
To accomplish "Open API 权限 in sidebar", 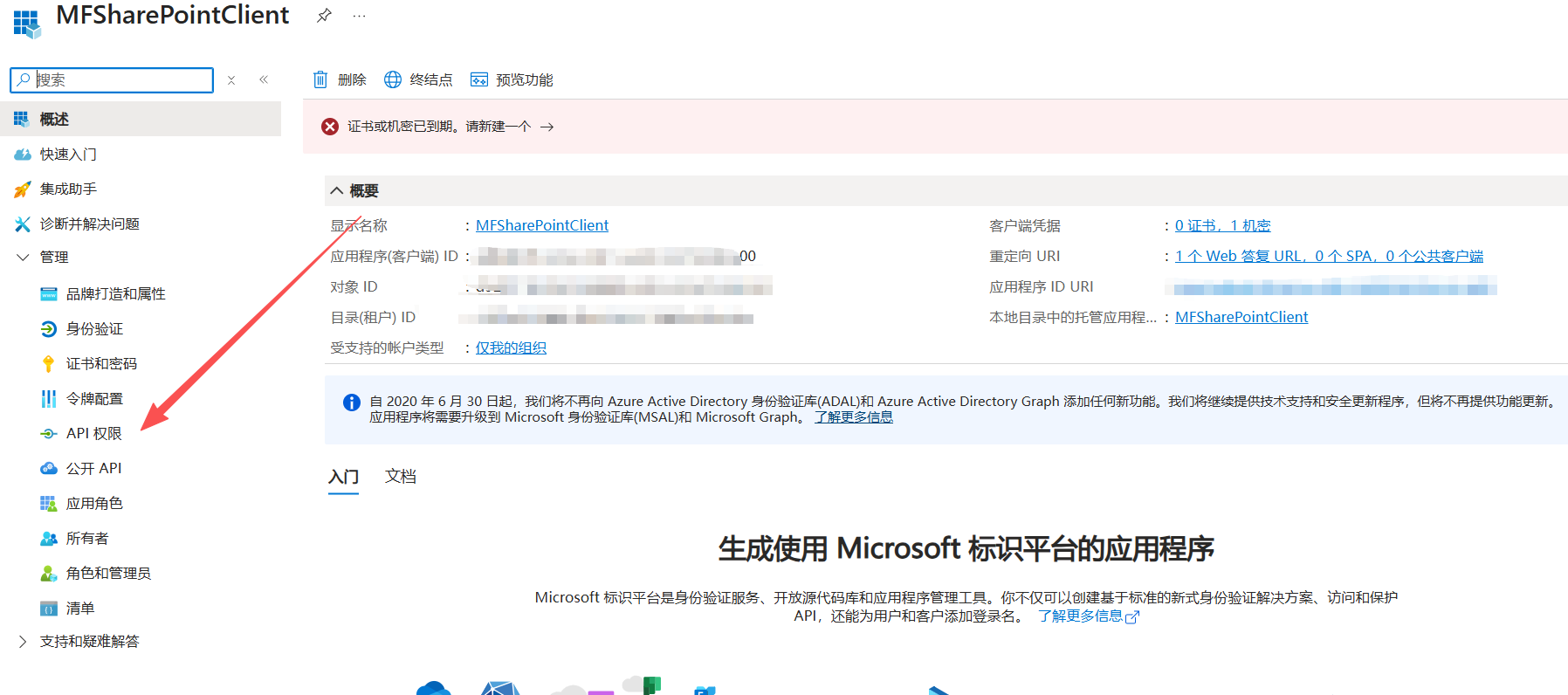I will (93, 433).
